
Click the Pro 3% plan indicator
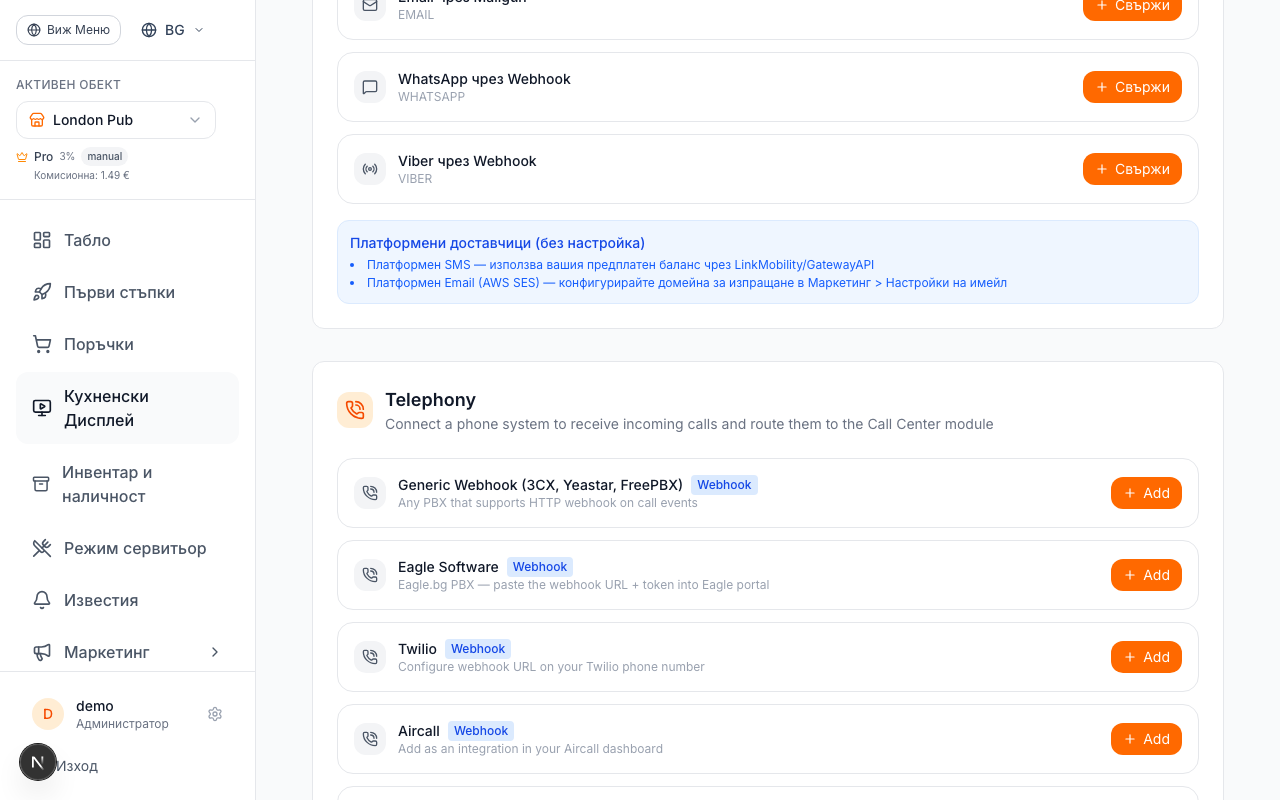coord(45,156)
